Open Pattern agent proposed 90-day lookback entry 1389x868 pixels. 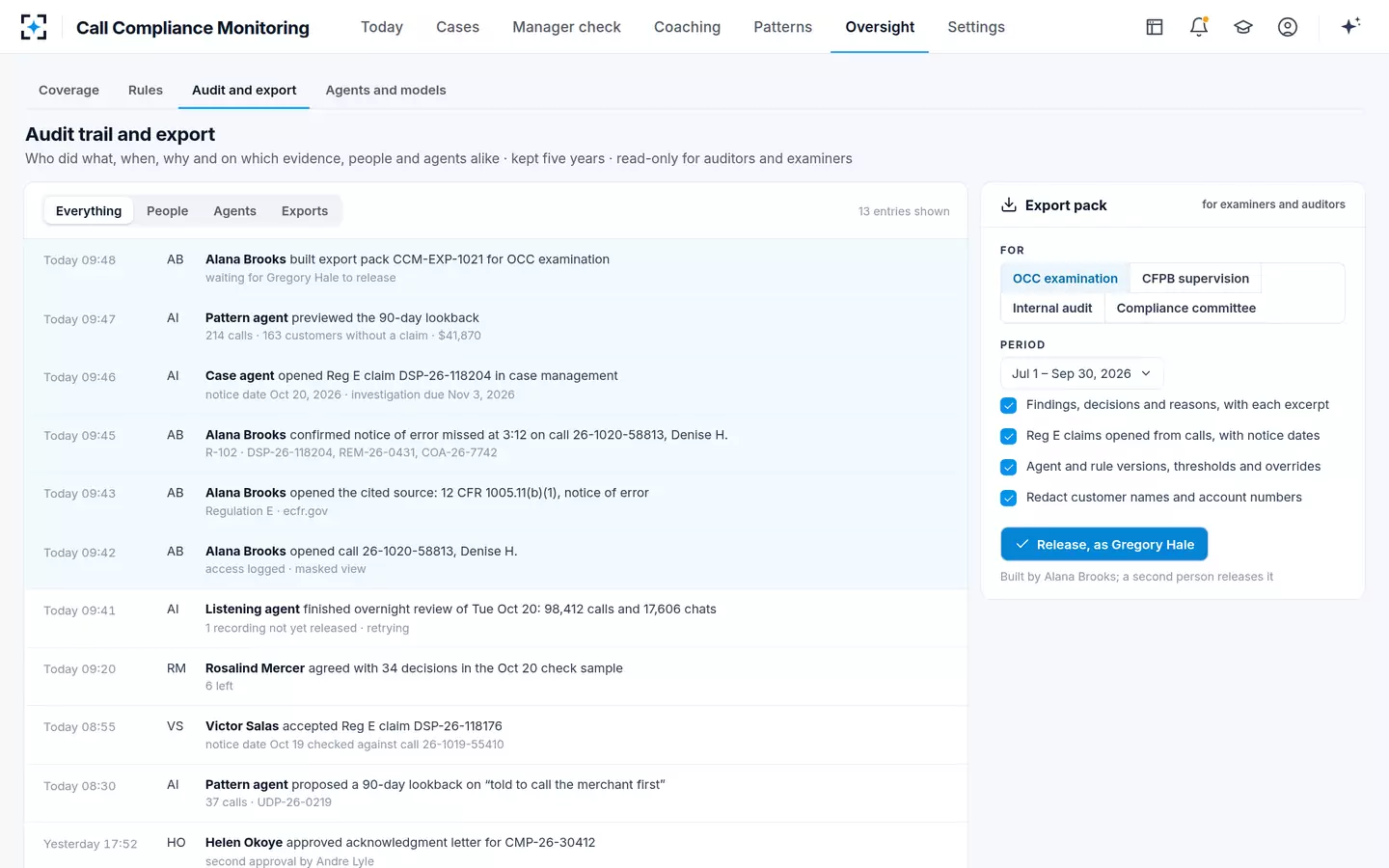click(496, 794)
